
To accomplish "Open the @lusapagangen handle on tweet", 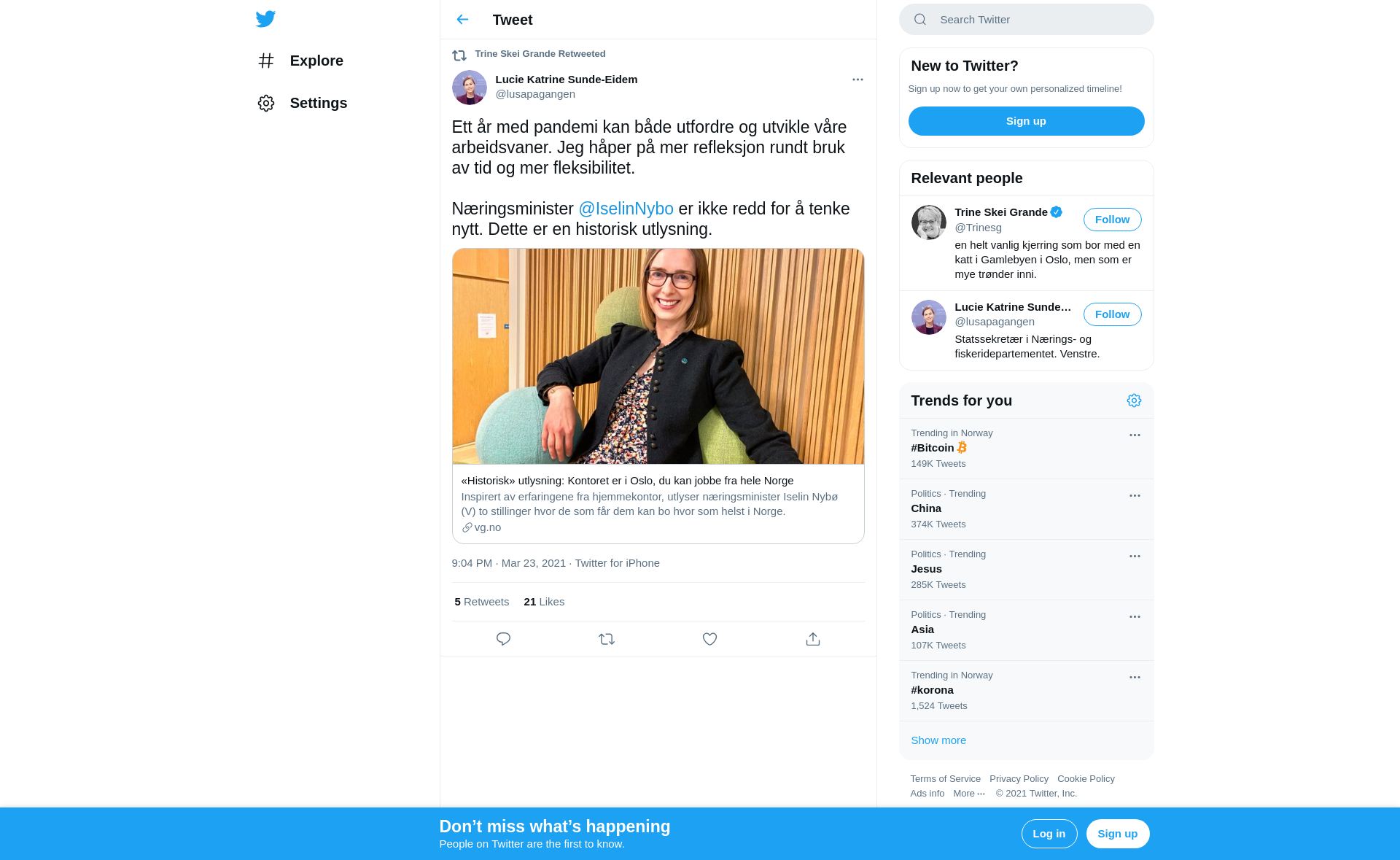I will click(x=535, y=94).
